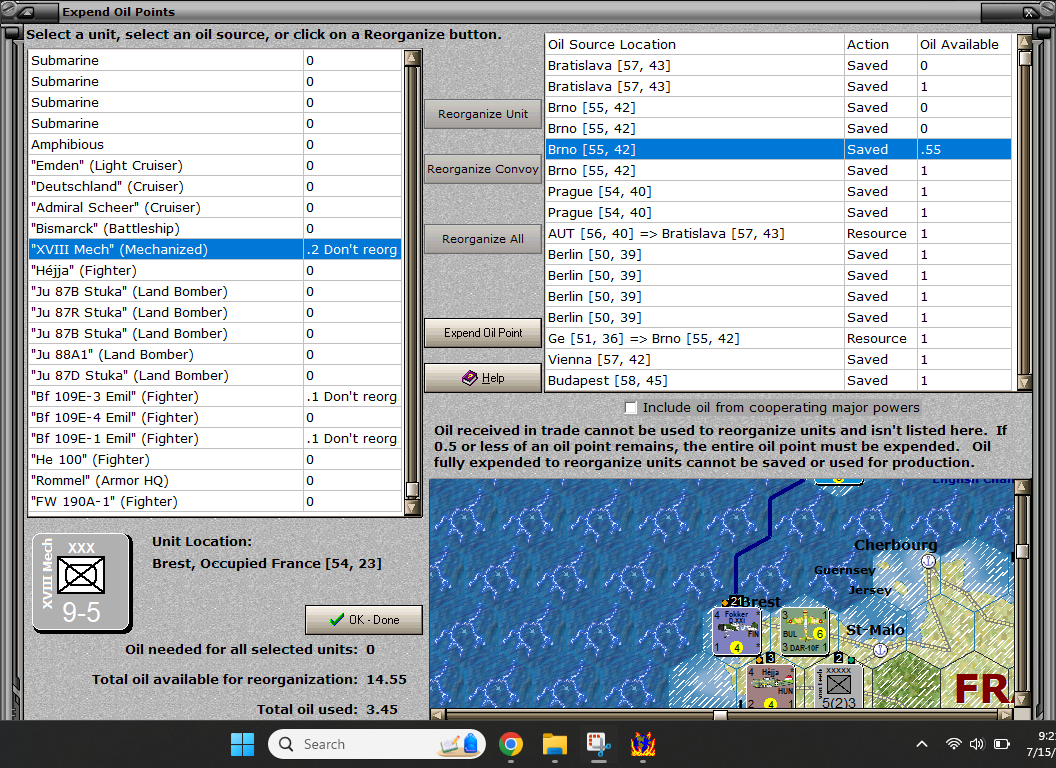Viewport: 1056px width, 768px height.
Task: Click the Oil Available column header
Action: tap(964, 44)
